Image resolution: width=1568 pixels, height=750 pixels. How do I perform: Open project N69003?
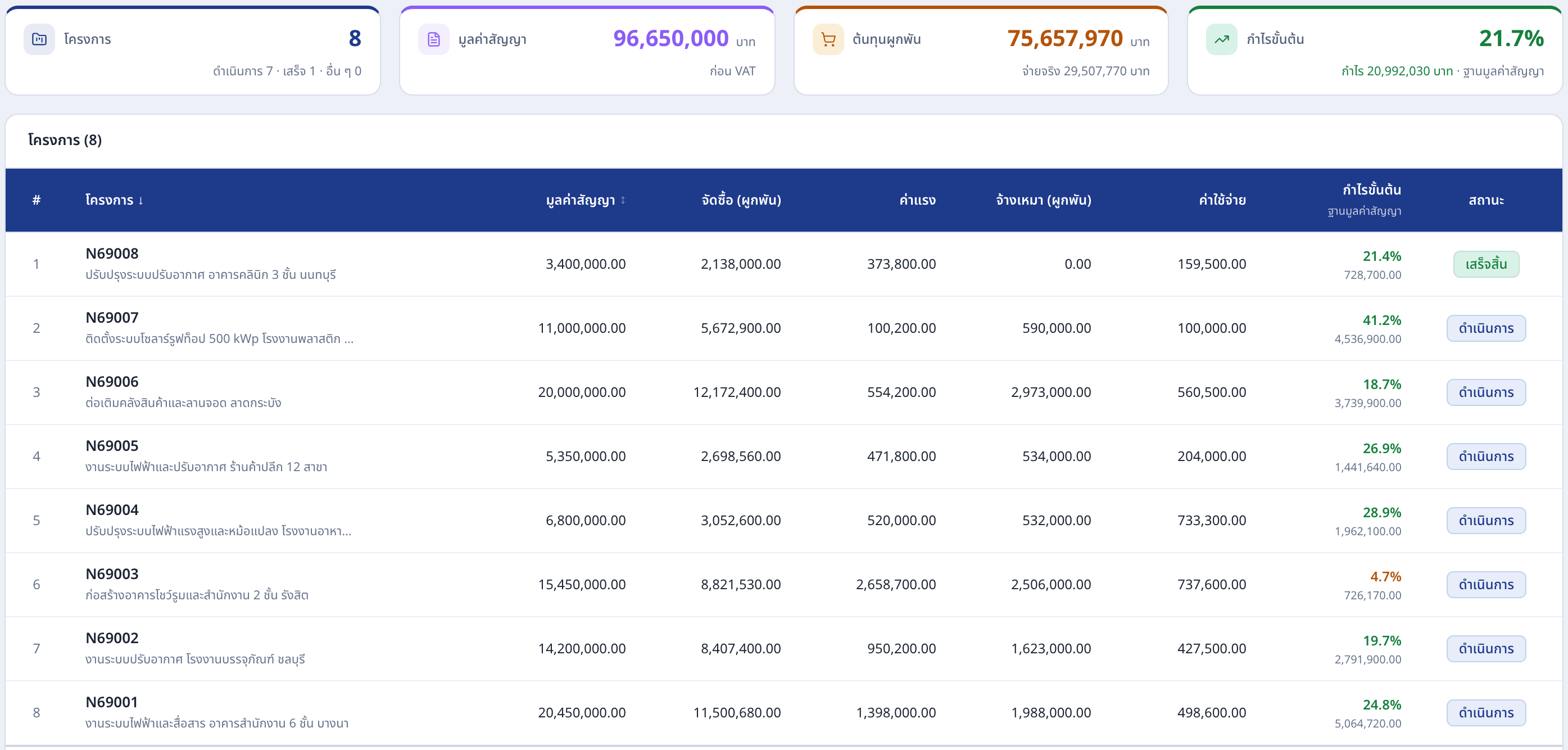pyautogui.click(x=112, y=574)
